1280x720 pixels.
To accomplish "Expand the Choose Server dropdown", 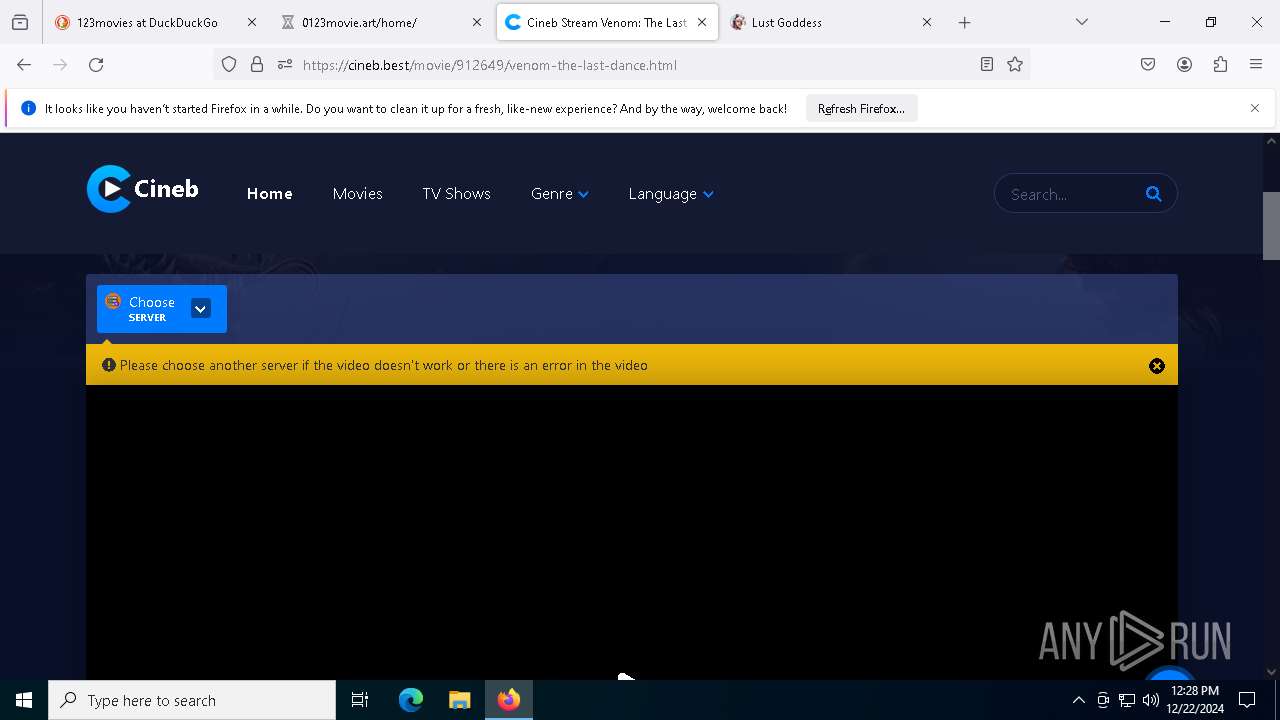I will pyautogui.click(x=162, y=309).
